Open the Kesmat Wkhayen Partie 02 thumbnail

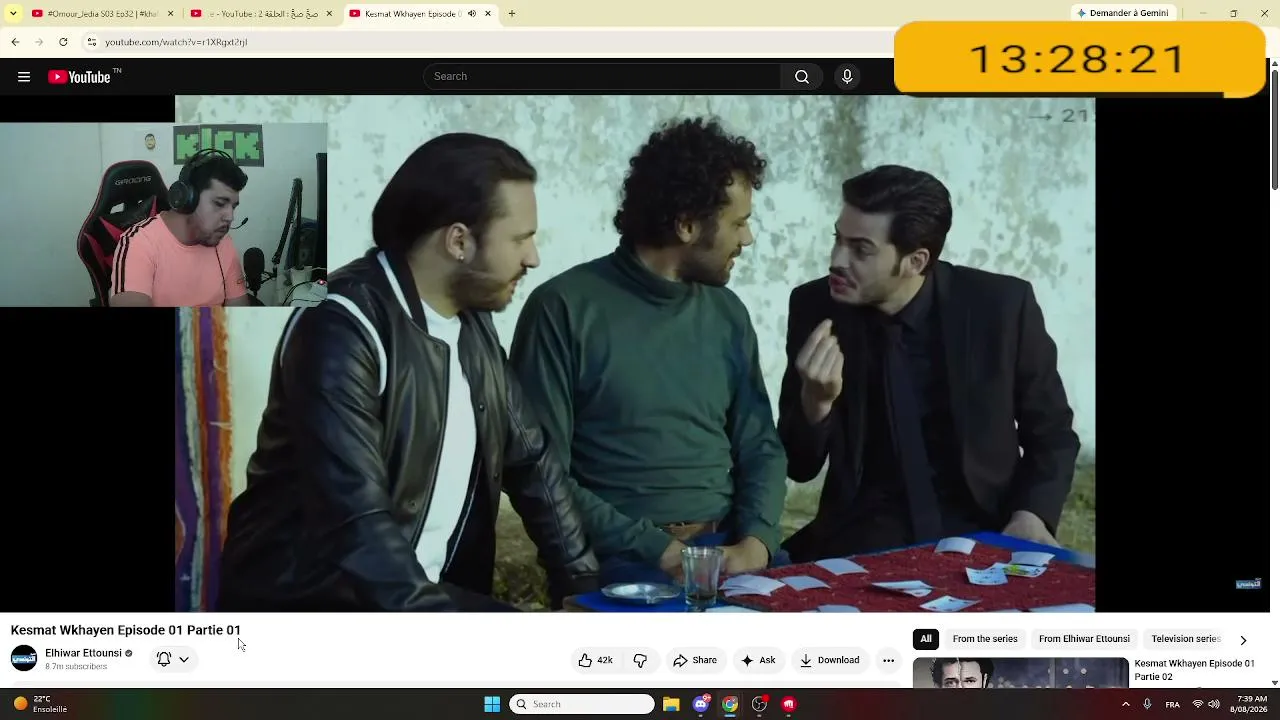[1021, 672]
